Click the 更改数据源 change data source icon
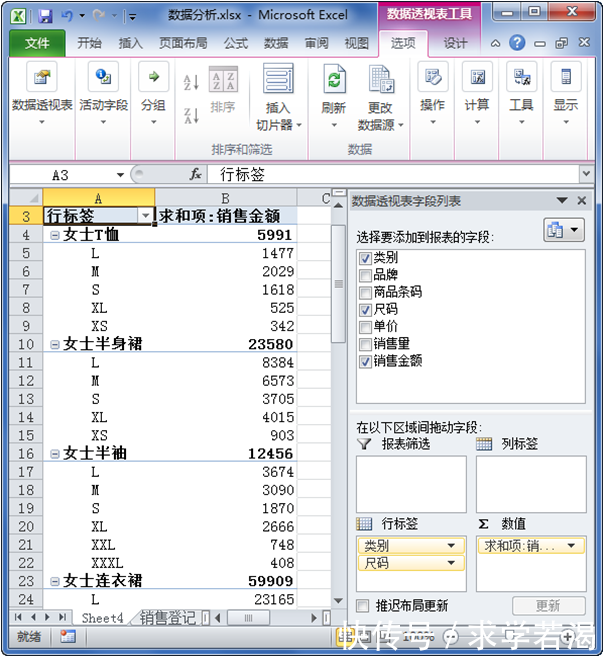Screen dimensions: 604x657 coord(381,78)
